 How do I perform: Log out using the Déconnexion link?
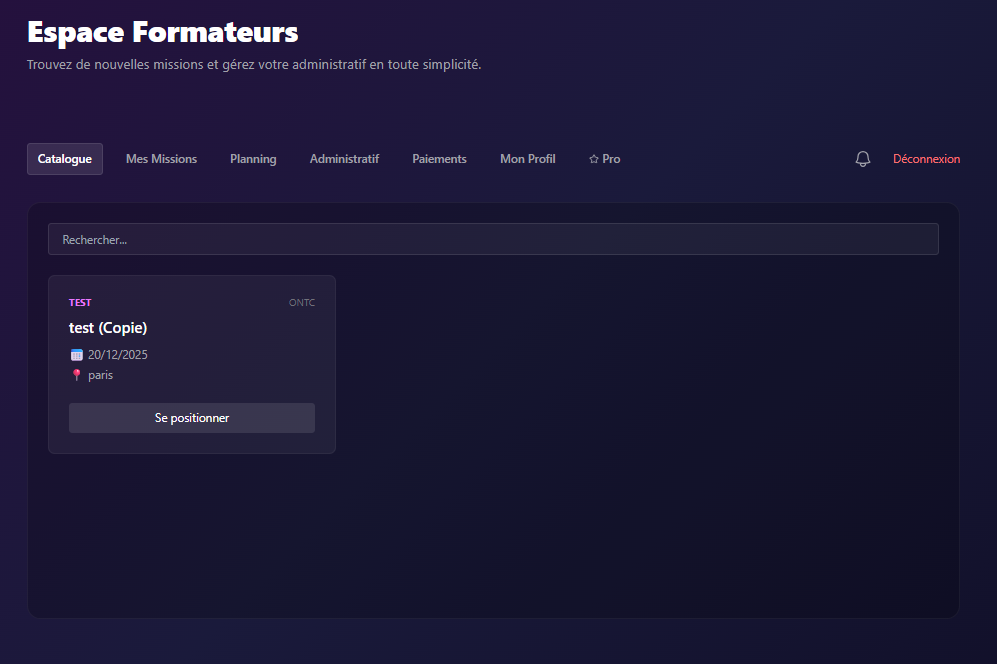926,159
